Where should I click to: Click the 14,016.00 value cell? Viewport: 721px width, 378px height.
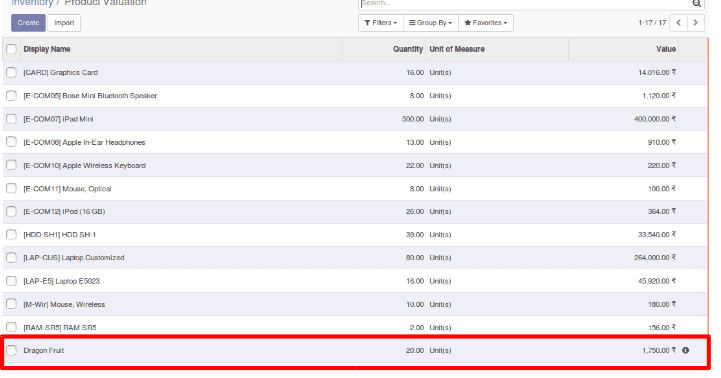pos(657,73)
